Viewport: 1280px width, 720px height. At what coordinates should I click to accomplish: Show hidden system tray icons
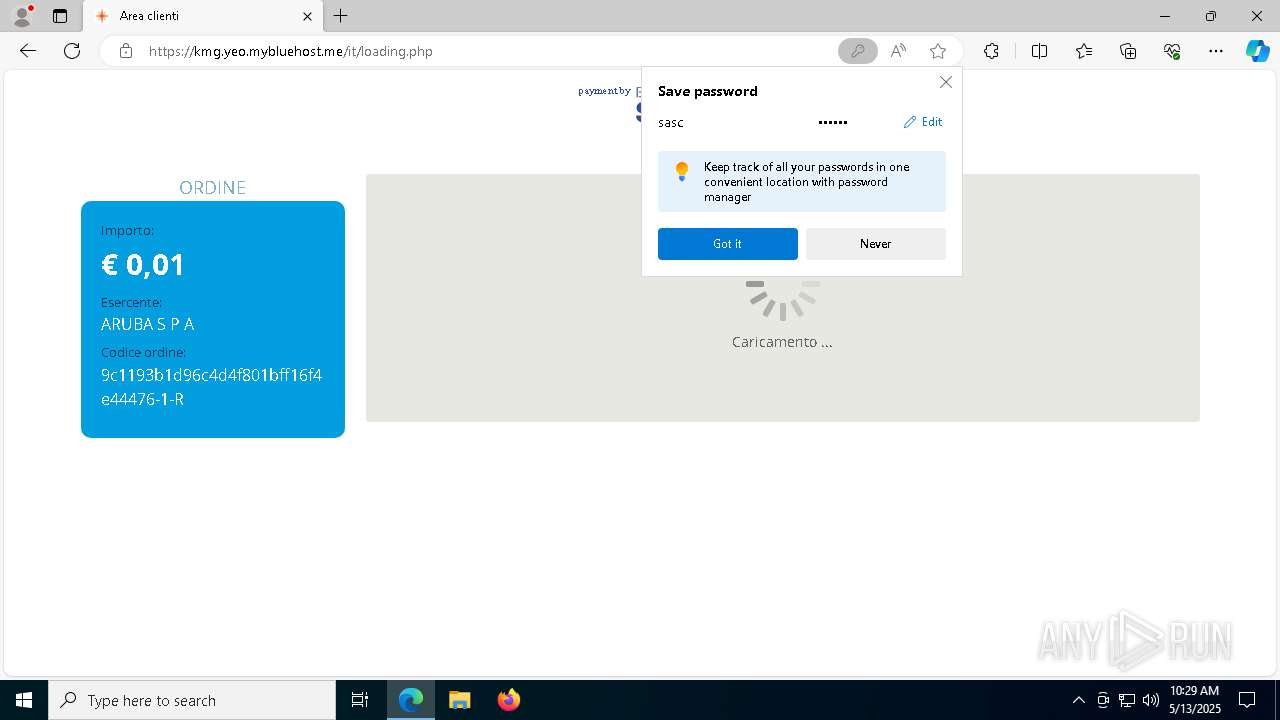(x=1078, y=700)
